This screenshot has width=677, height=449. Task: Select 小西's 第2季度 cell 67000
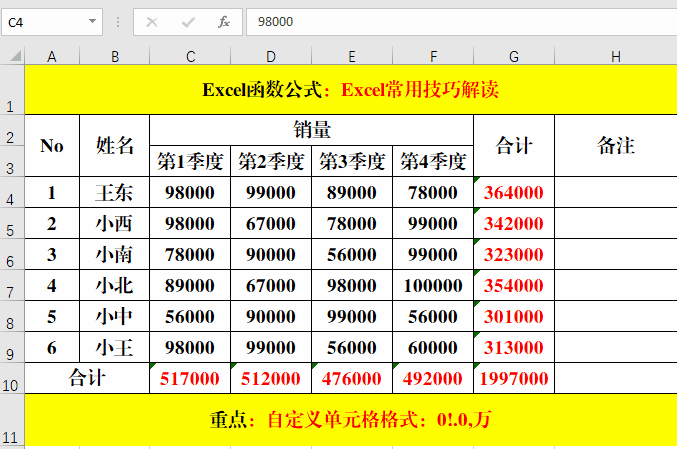(271, 223)
